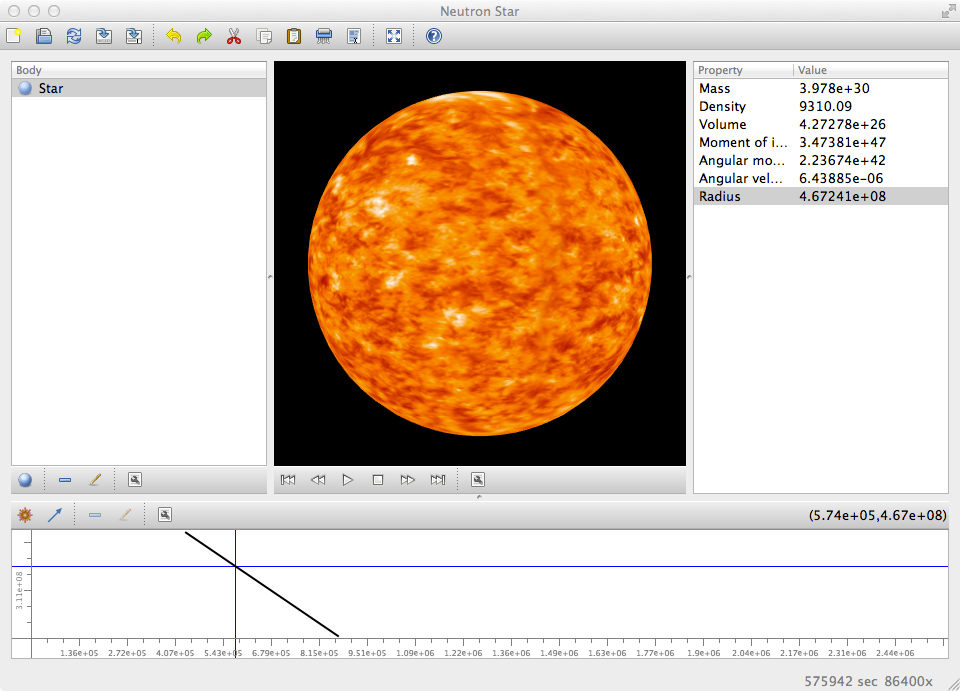
Task: Select the 'Moment of i...' property row
Action: (821, 142)
